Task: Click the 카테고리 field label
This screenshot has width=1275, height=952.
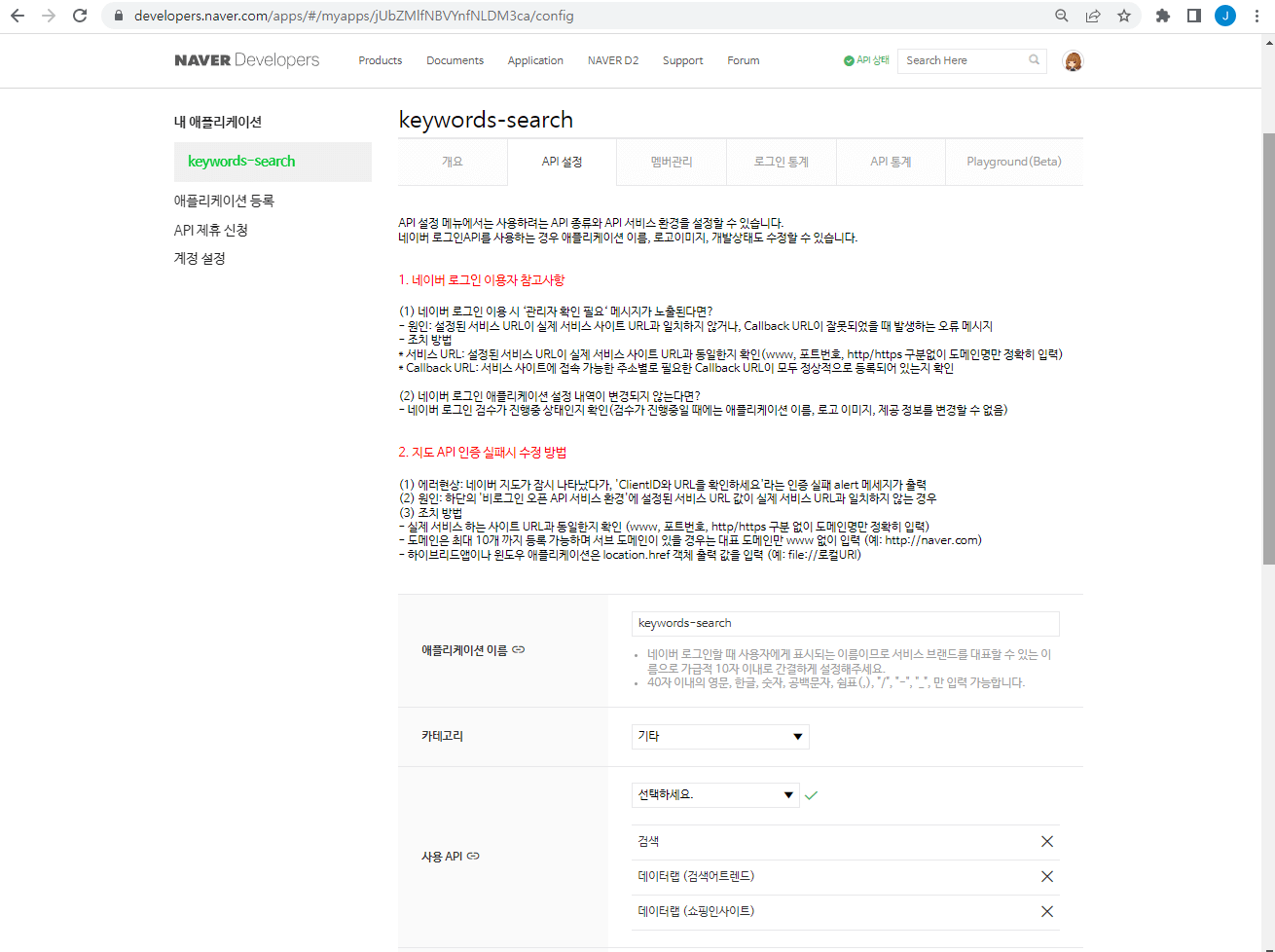Action: coord(442,736)
